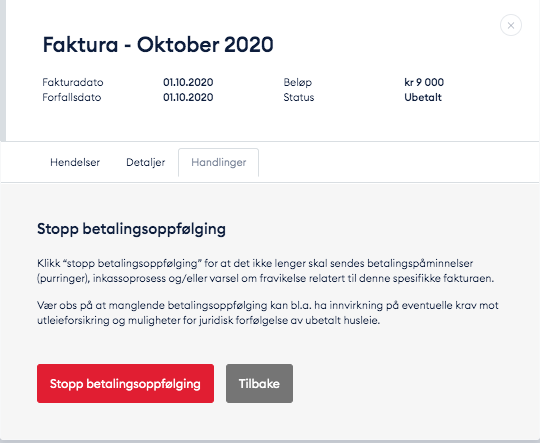Select the Fakturadato value 01.10.2020
The width and height of the screenshot is (540, 443).
[x=188, y=82]
